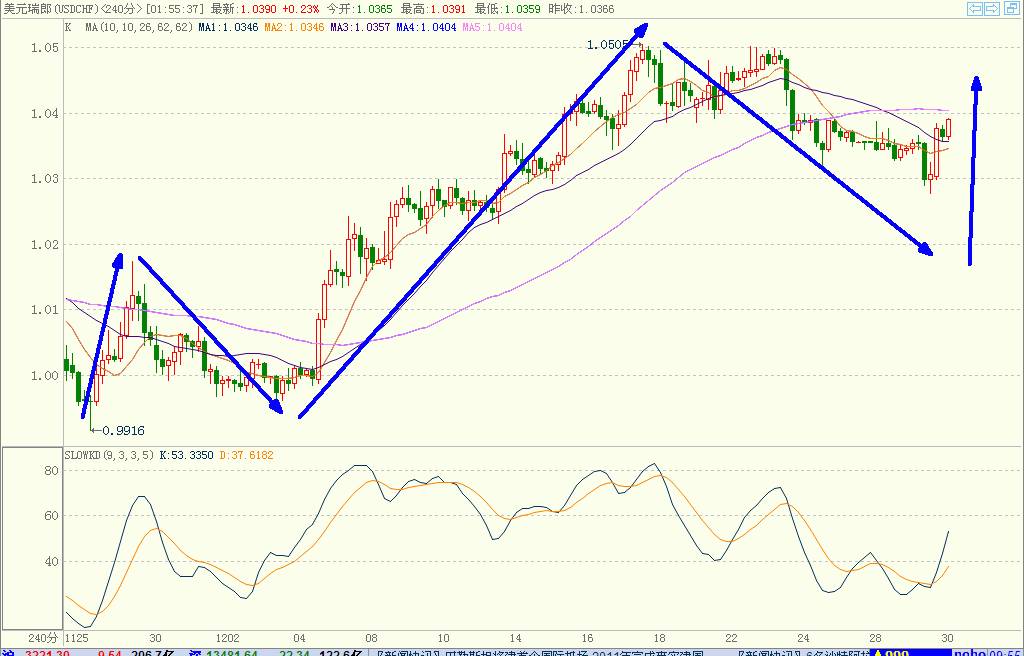Viewport: 1024px width, 656px height.
Task: Click the MA1:1.0346 legend entry
Action: [229, 27]
